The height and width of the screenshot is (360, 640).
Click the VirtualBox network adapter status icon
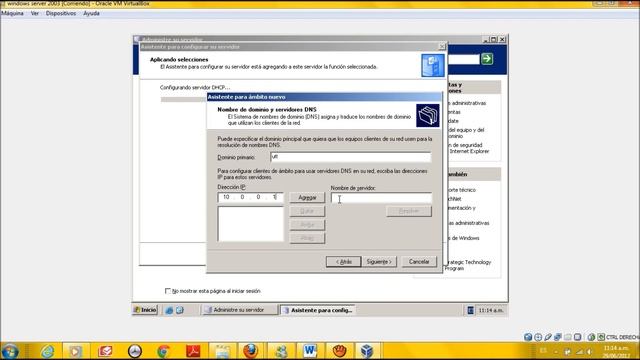[558, 337]
